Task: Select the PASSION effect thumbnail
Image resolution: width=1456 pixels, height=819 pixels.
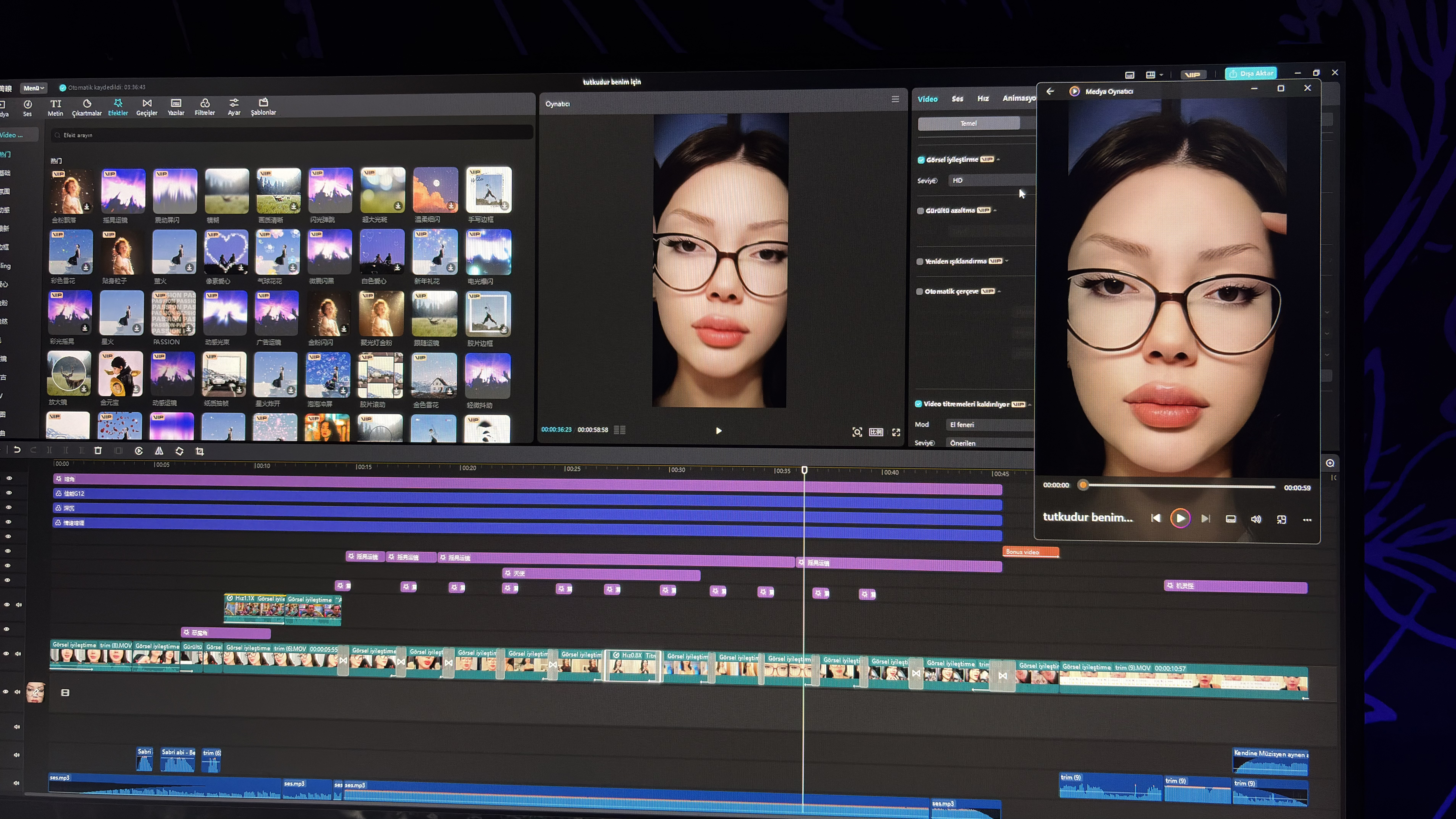Action: click(173, 313)
